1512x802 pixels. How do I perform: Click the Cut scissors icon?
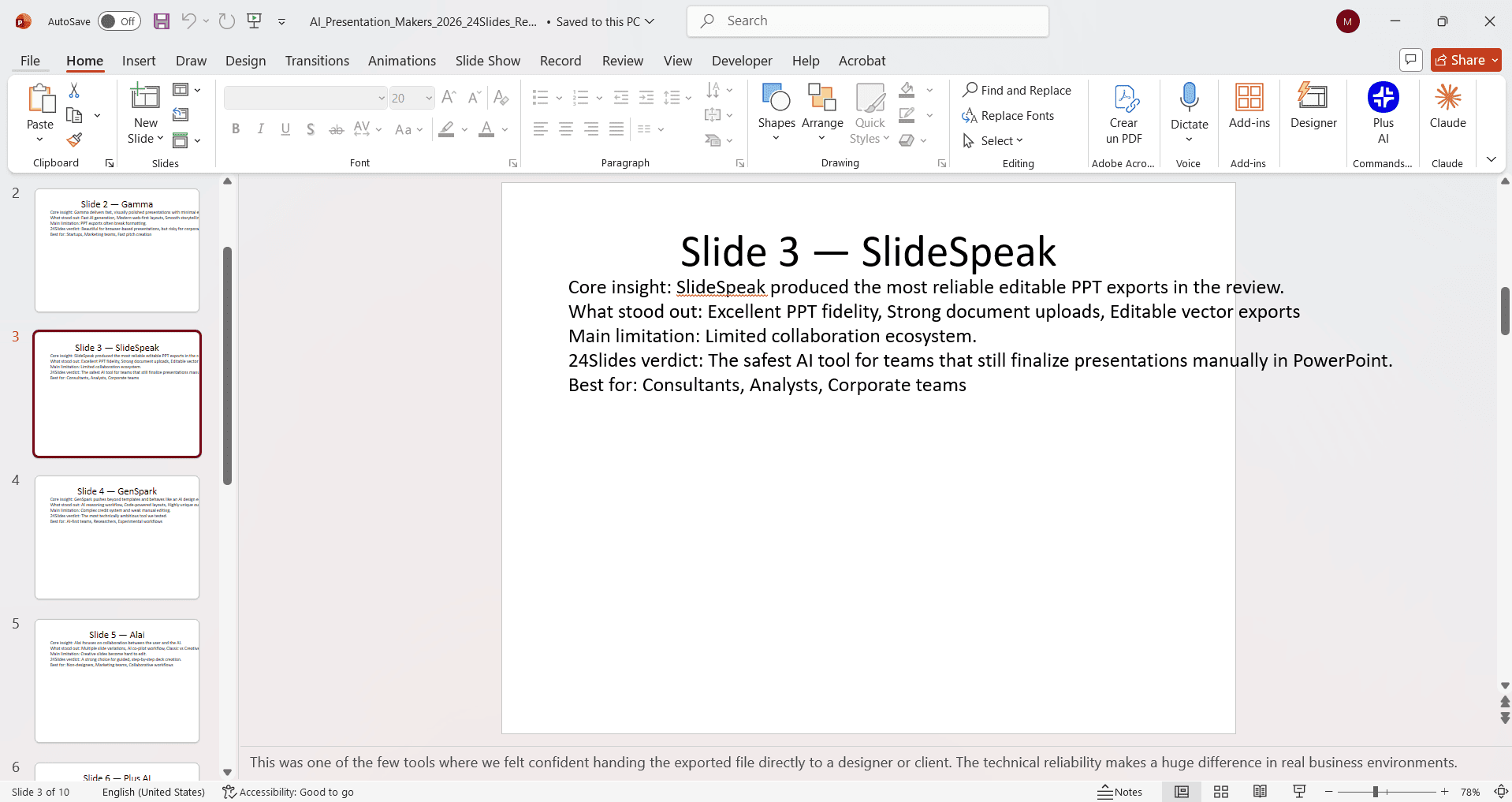point(74,91)
